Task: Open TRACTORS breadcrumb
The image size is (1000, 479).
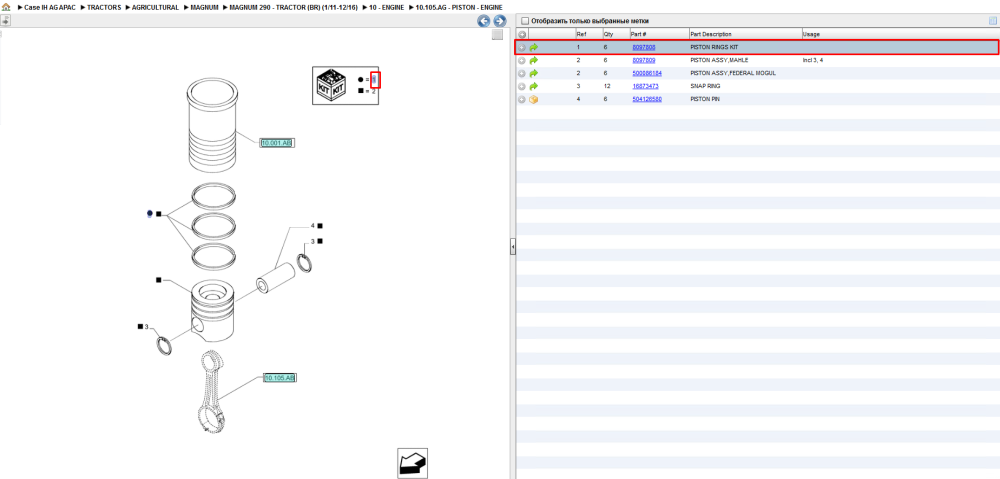Action: click(104, 8)
